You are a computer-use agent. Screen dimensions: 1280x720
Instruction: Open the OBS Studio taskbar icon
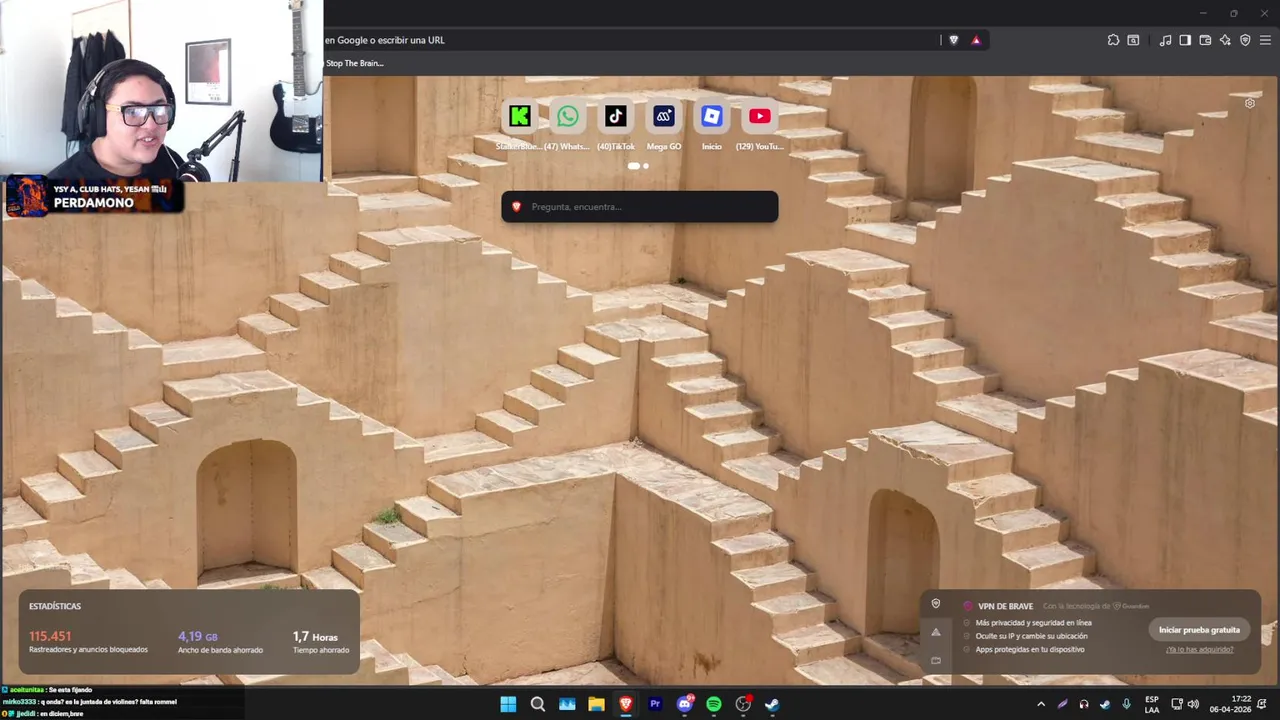pyautogui.click(x=743, y=704)
